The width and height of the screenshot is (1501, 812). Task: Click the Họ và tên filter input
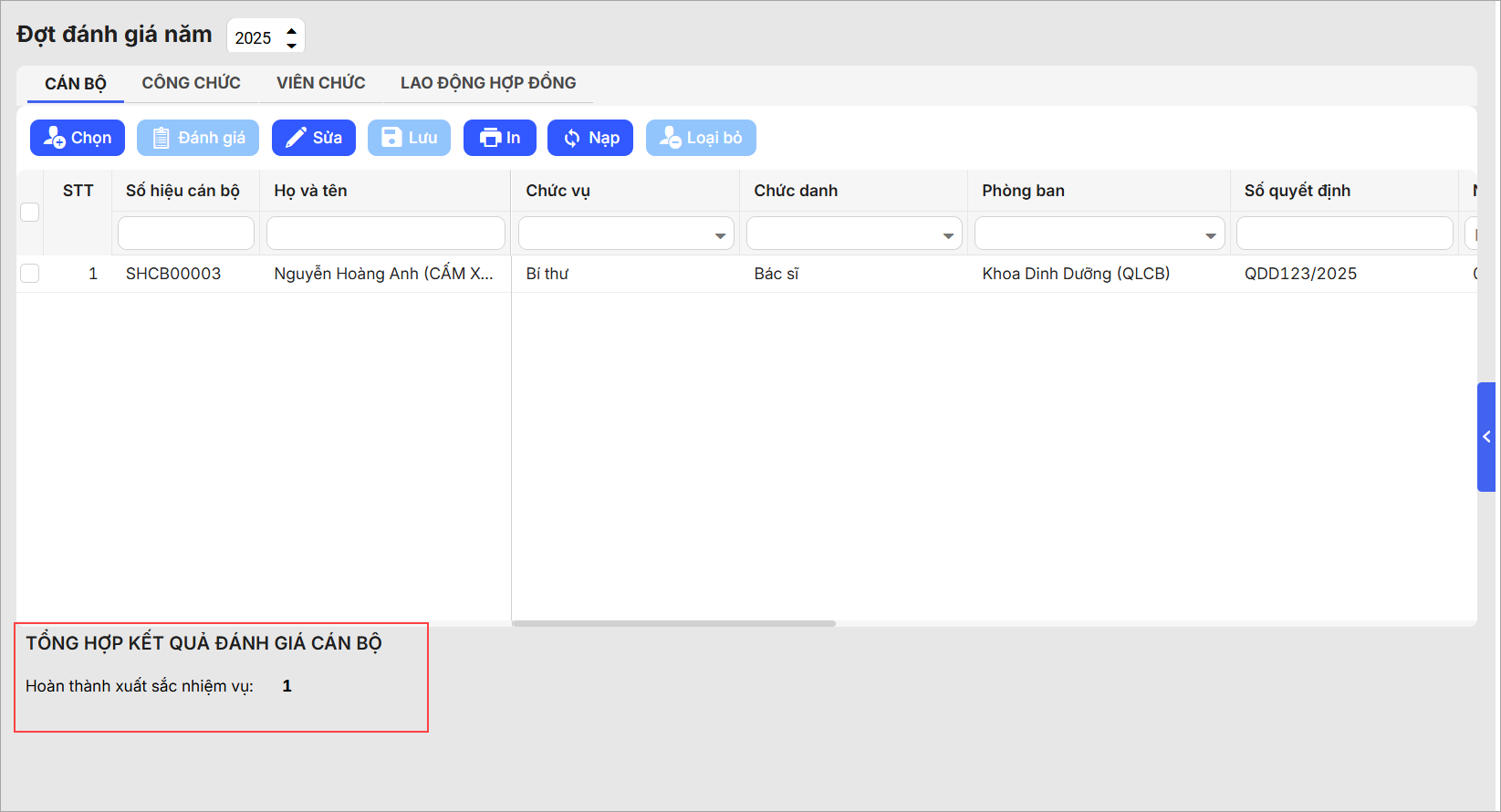coord(386,234)
